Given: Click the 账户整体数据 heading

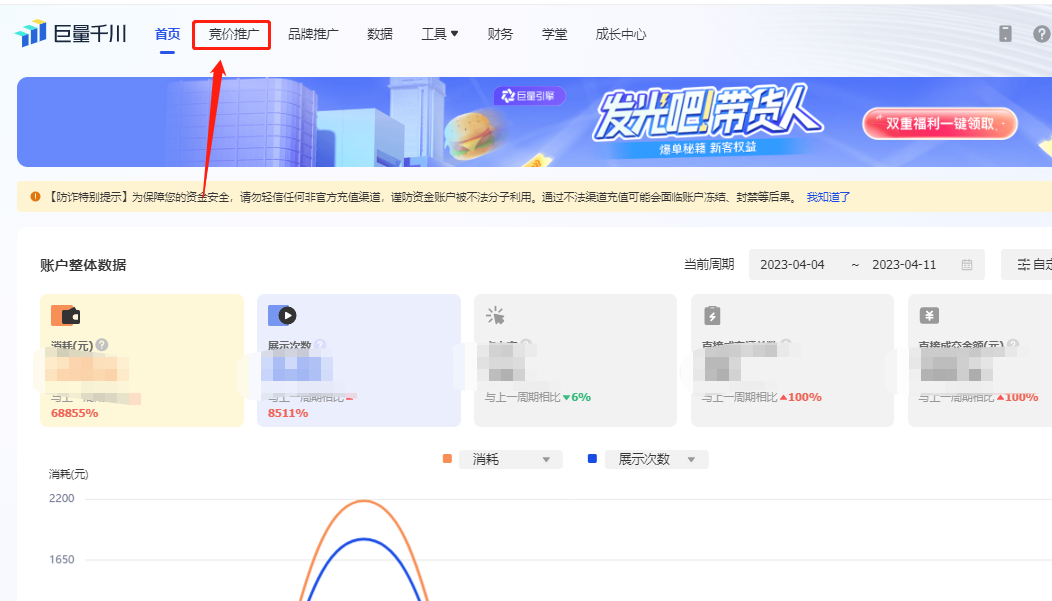Looking at the screenshot, I should 83,265.
